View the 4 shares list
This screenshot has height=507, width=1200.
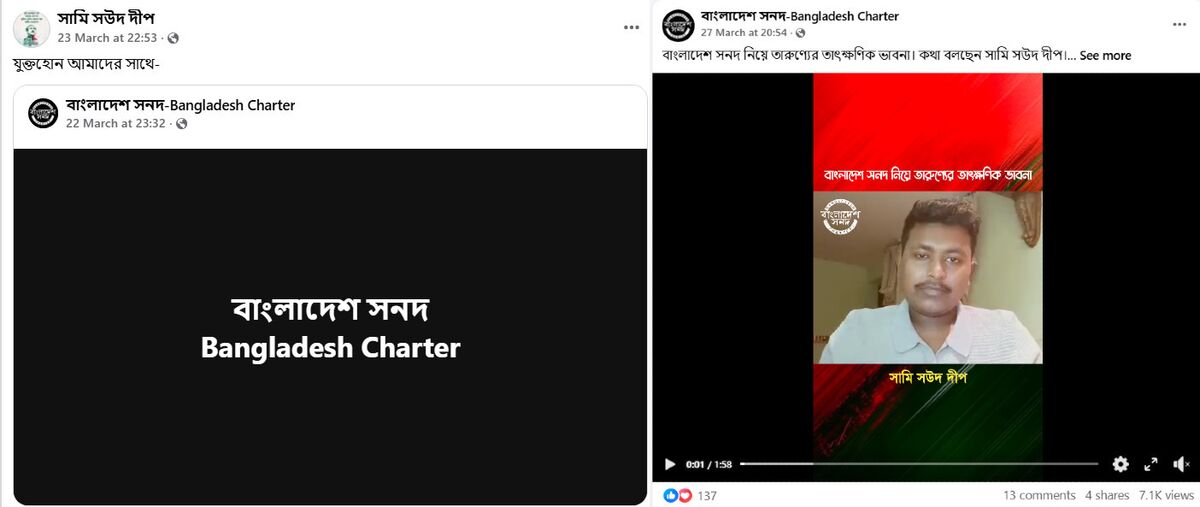click(1107, 495)
